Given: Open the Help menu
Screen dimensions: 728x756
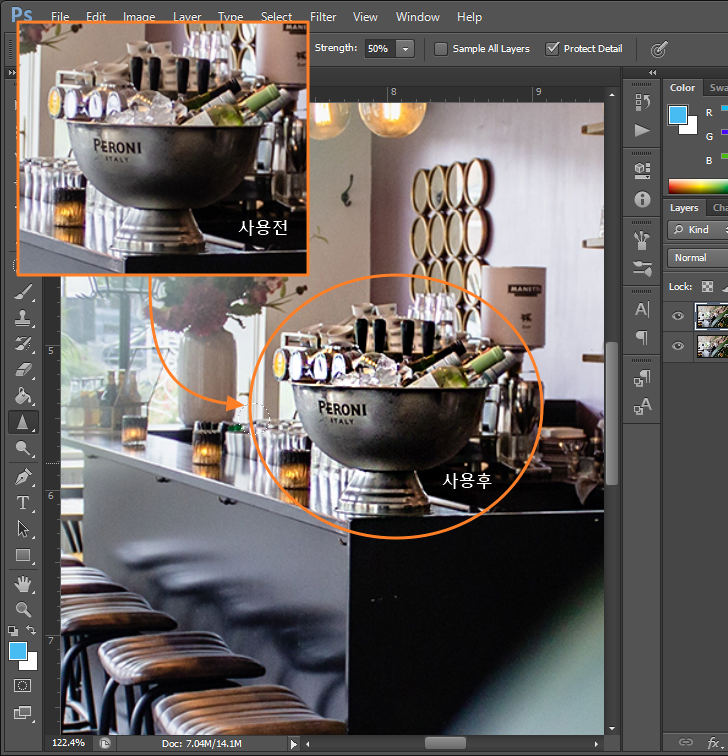Looking at the screenshot, I should (x=469, y=17).
